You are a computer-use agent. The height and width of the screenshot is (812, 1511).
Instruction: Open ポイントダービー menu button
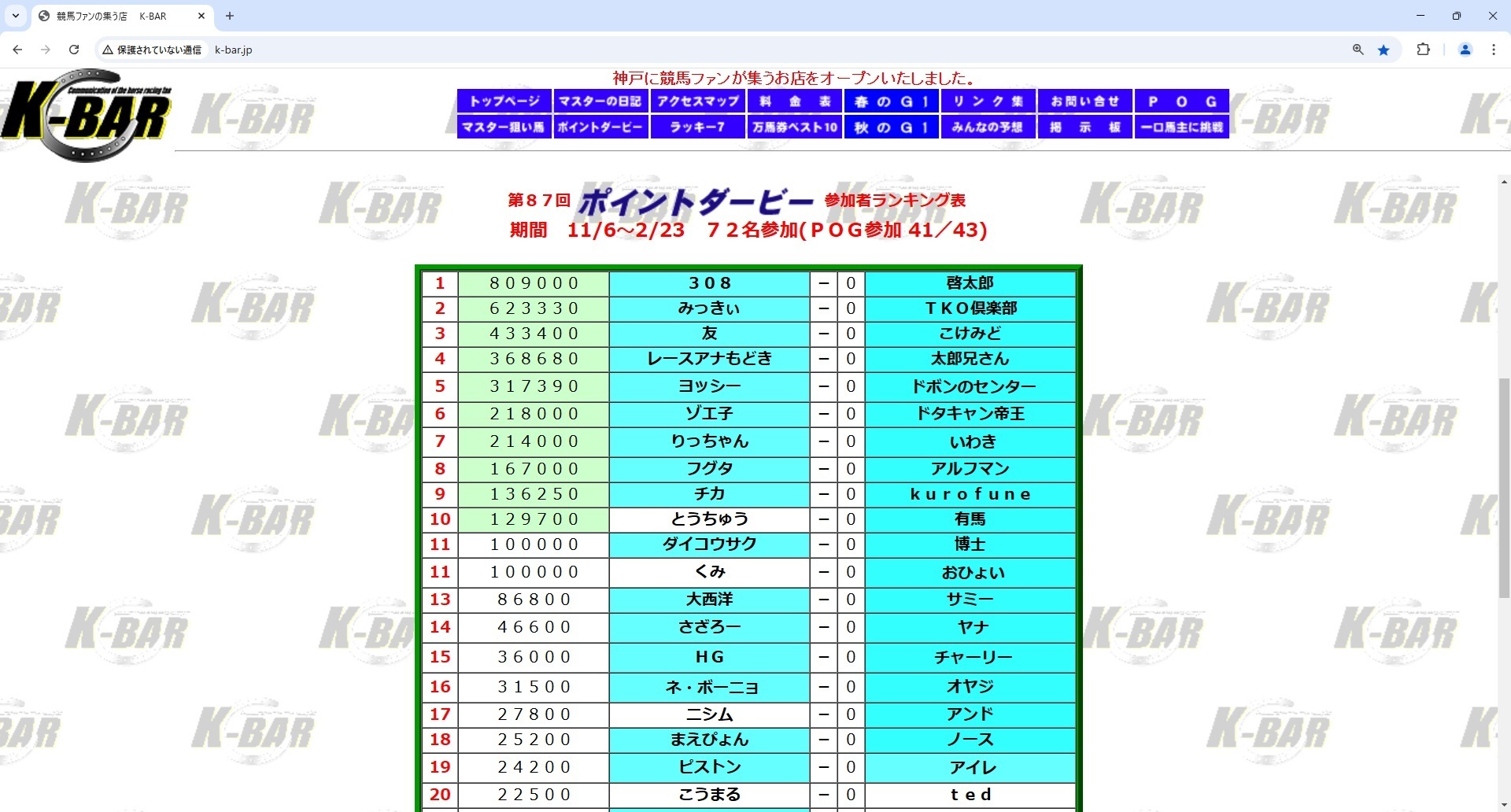coord(600,127)
